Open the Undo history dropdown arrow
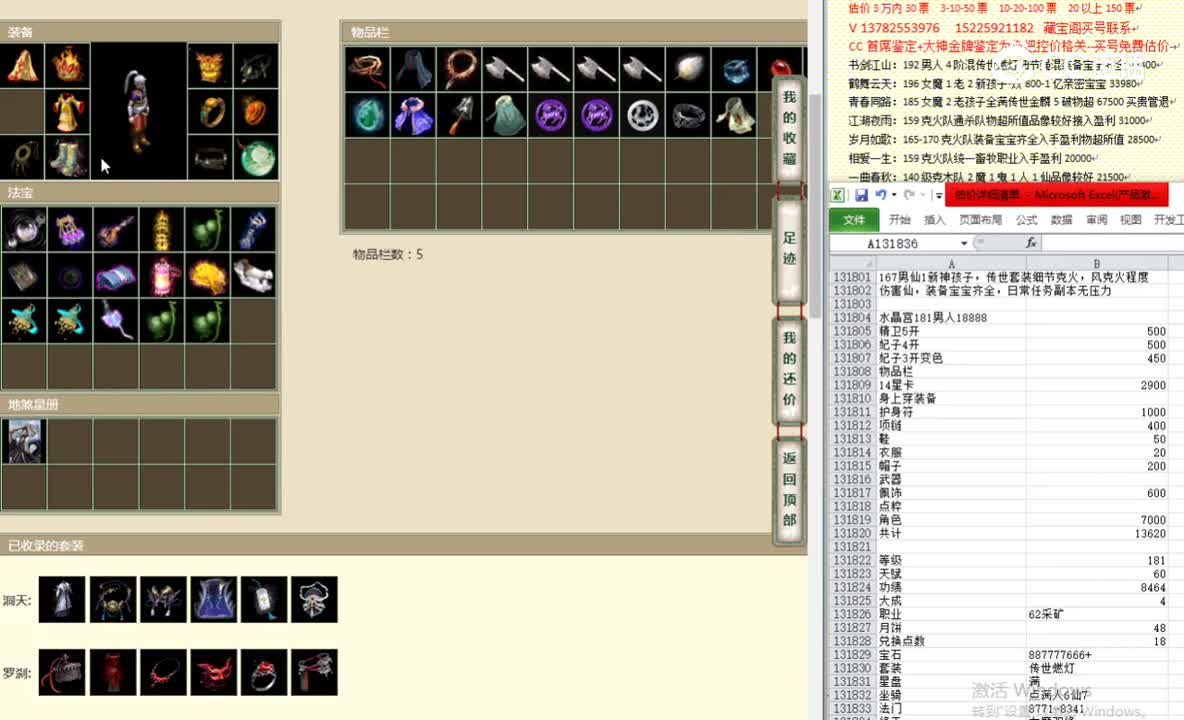The width and height of the screenshot is (1184, 720). pos(894,195)
